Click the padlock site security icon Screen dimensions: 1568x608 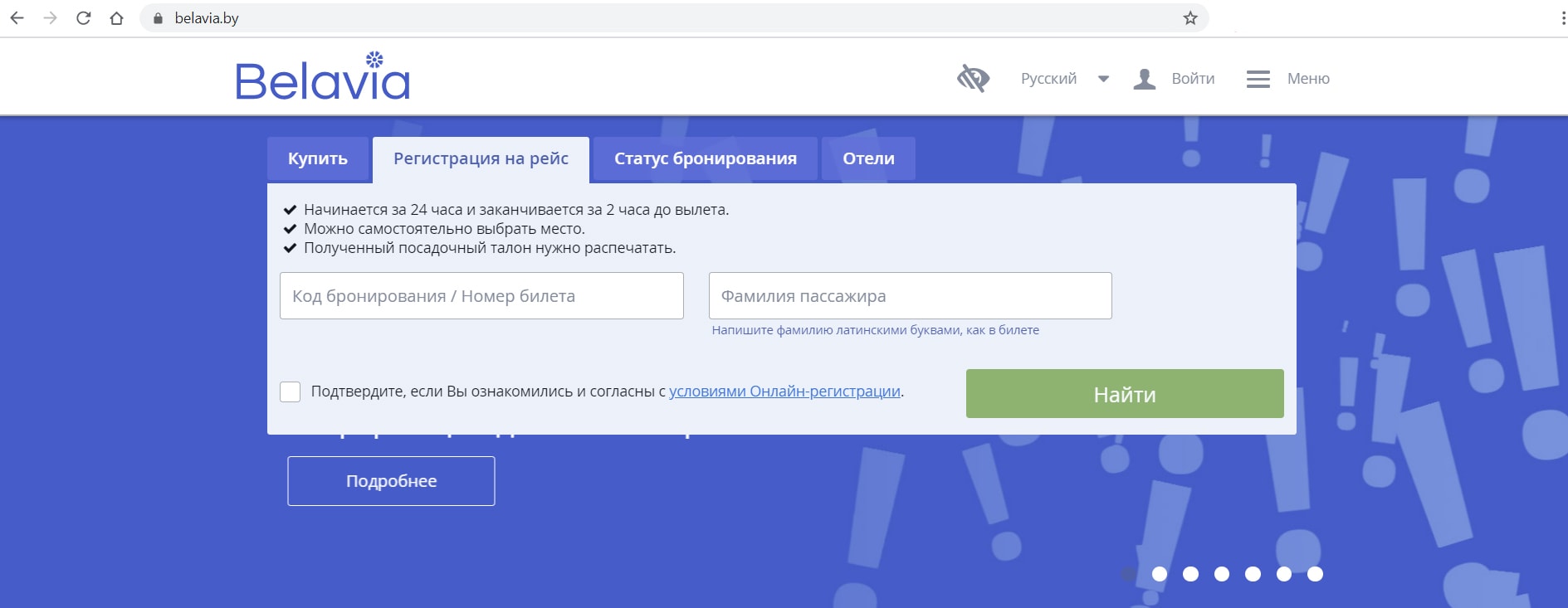[x=158, y=18]
